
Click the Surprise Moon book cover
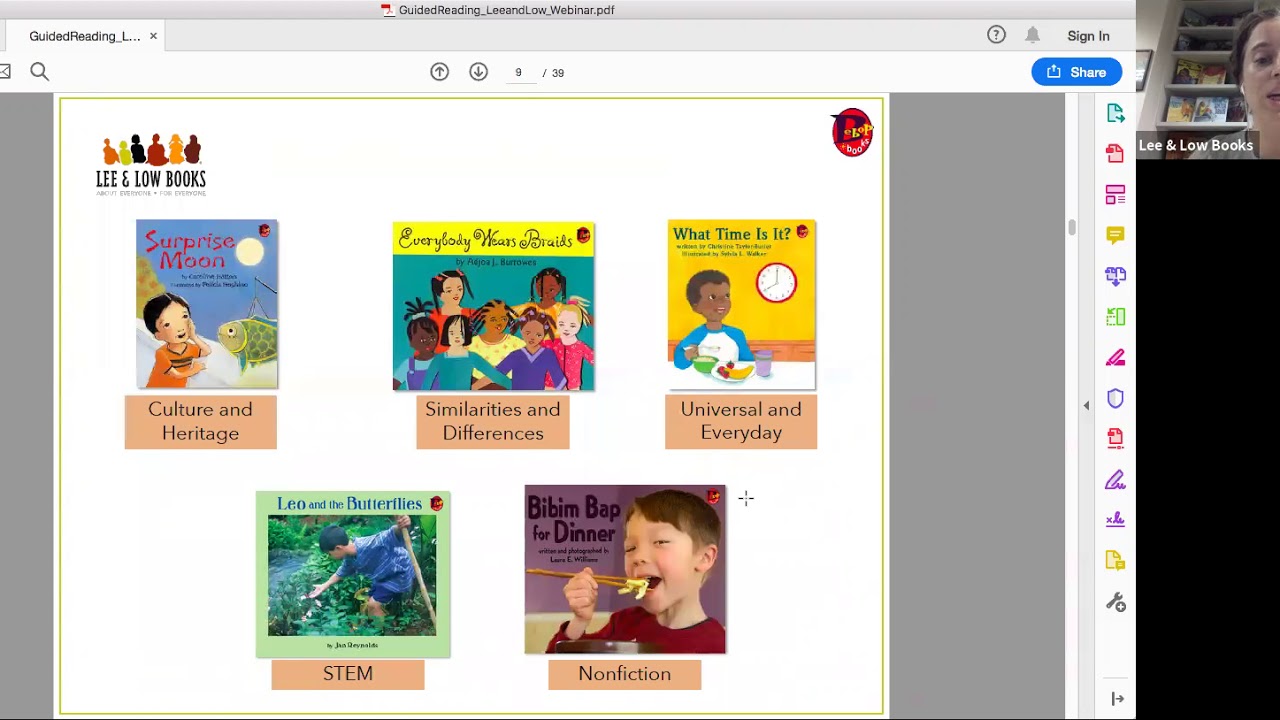click(207, 304)
